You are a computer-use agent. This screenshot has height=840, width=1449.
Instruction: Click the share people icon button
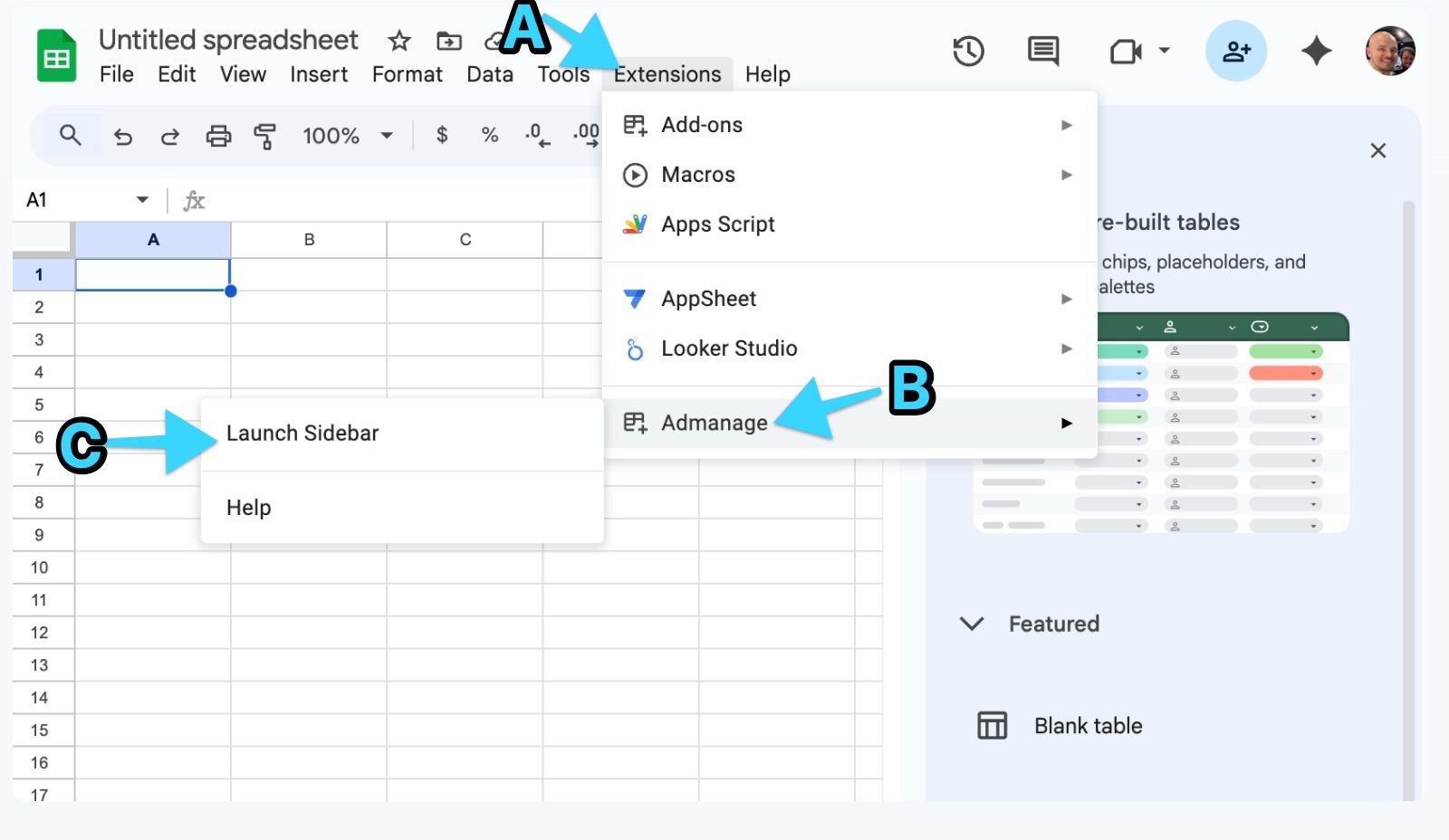[x=1236, y=51]
